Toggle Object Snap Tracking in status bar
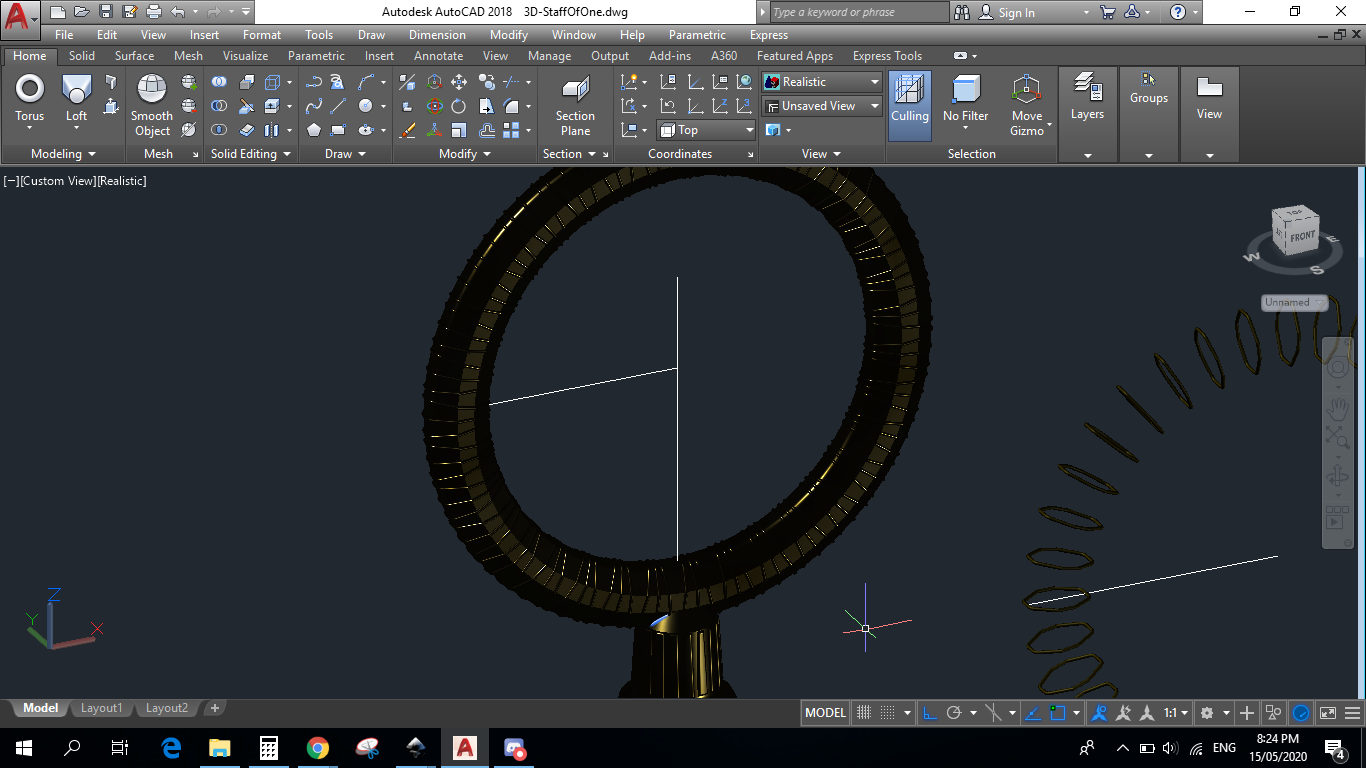This screenshot has height=768, width=1366. (x=1033, y=713)
